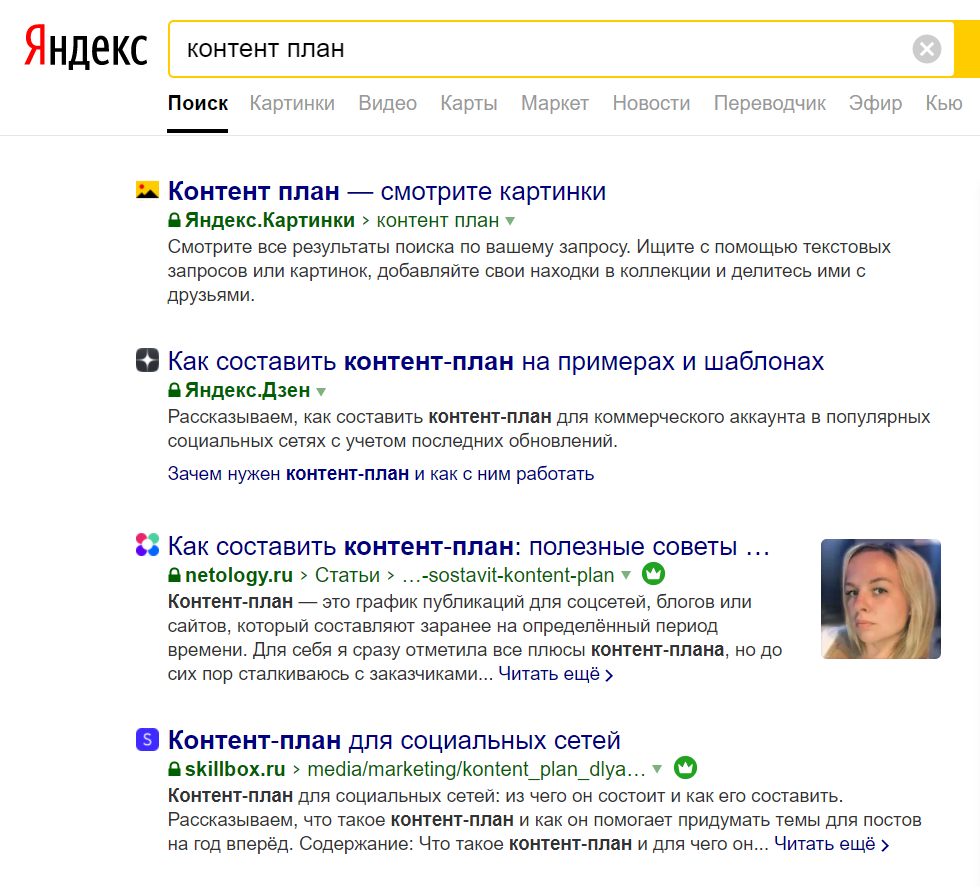Go to the Переводчик tab

tap(769, 103)
